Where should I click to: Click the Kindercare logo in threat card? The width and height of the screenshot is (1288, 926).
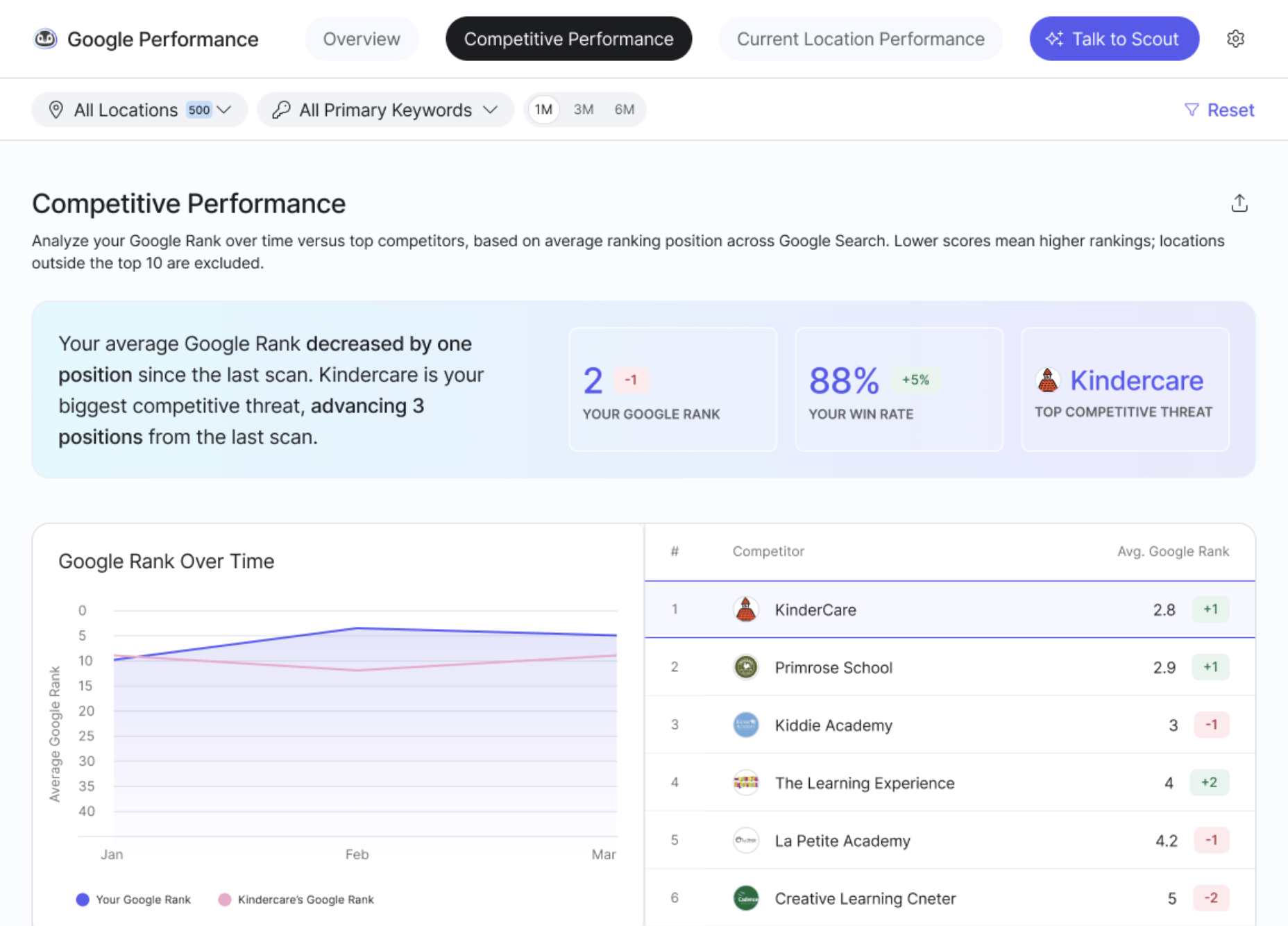click(1048, 380)
